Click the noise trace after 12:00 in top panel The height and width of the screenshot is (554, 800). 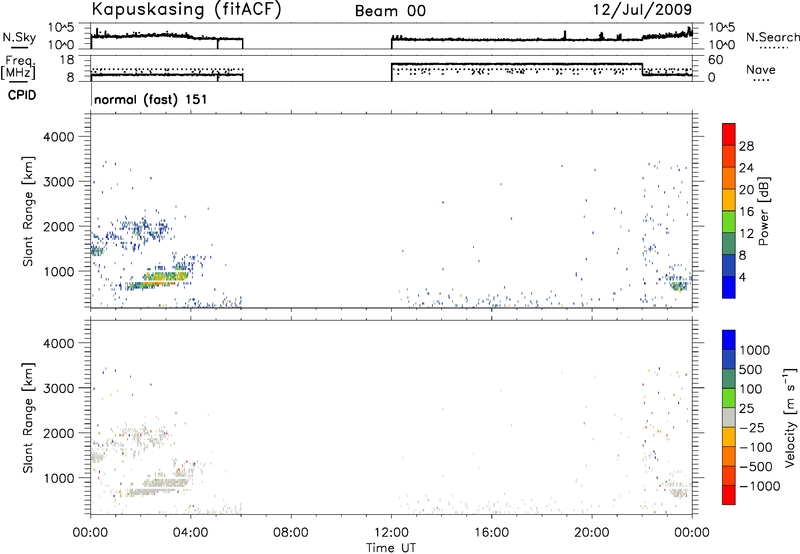click(x=541, y=39)
